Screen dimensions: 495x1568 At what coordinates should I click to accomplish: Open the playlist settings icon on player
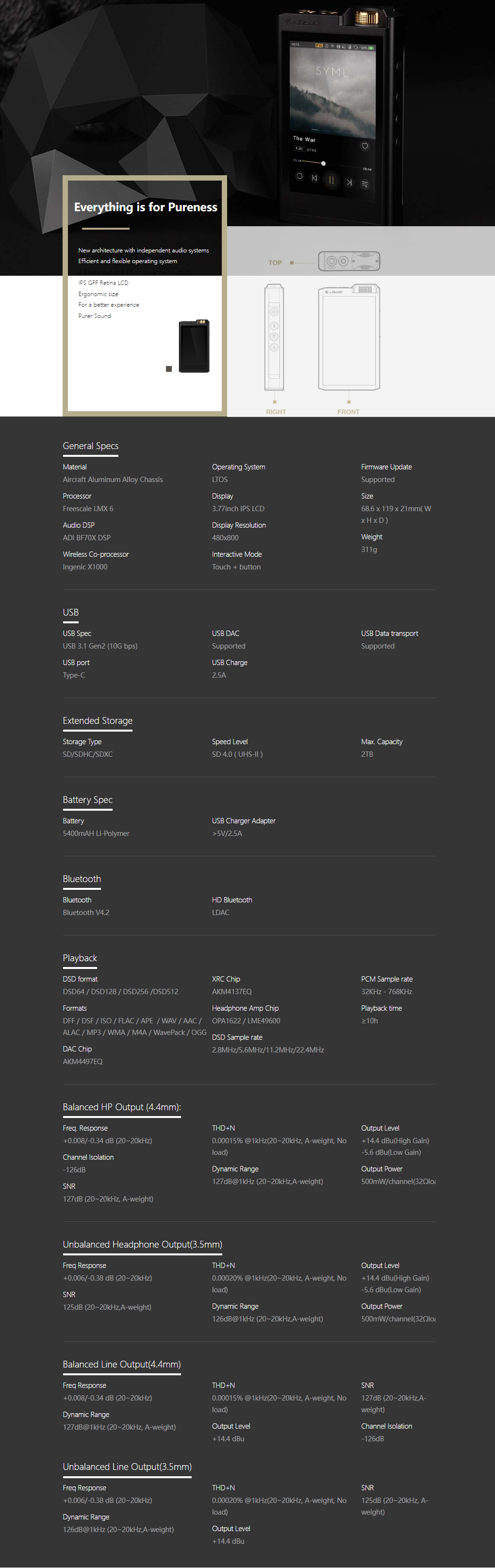(365, 184)
